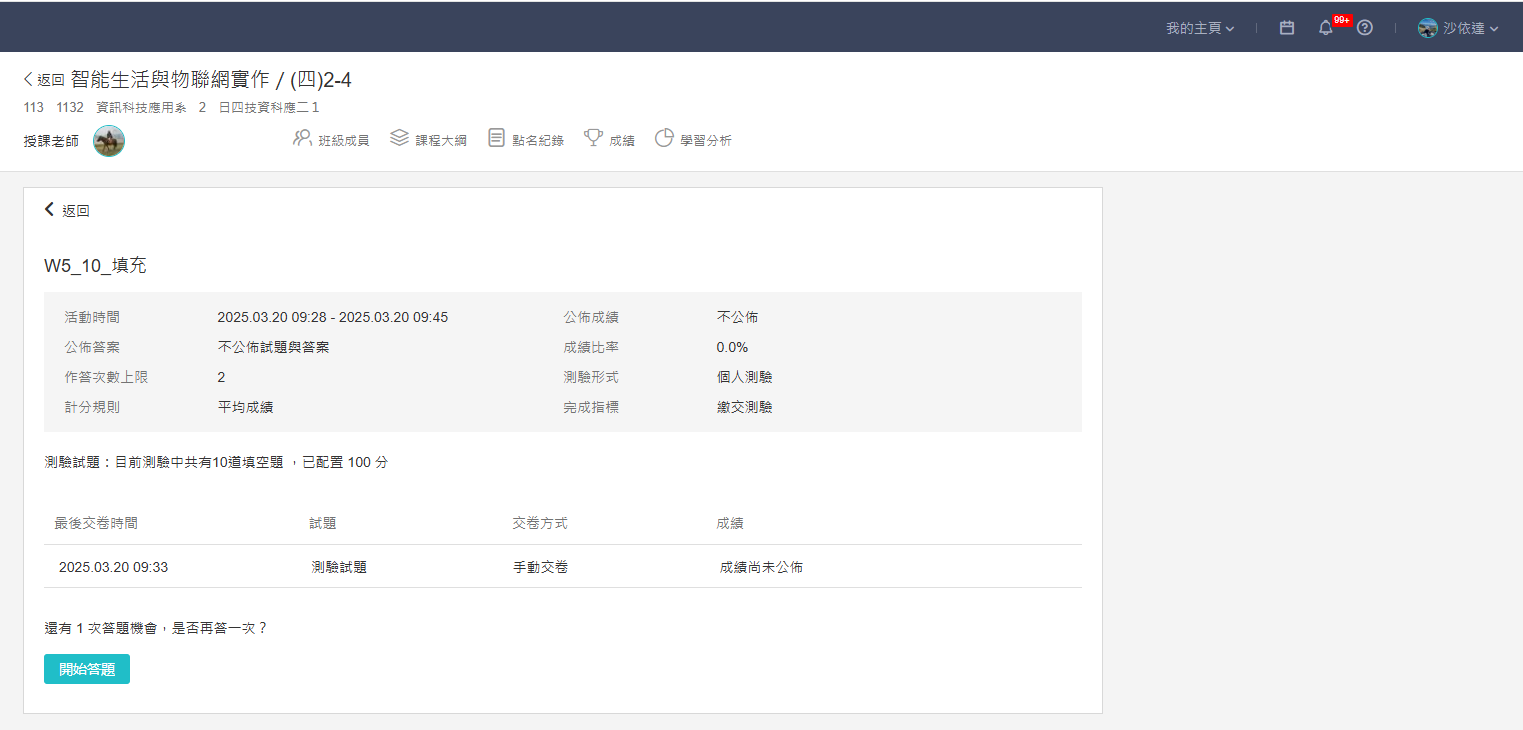The image size is (1523, 730).
Task: Click the 課程大綱 layers icon
Action: coord(399,138)
